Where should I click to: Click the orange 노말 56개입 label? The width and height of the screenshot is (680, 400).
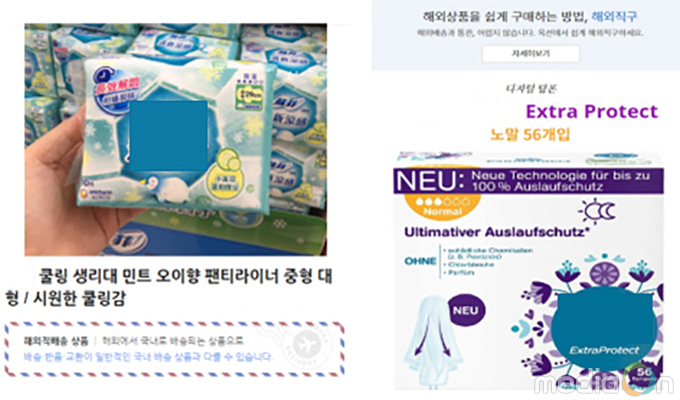pos(530,134)
